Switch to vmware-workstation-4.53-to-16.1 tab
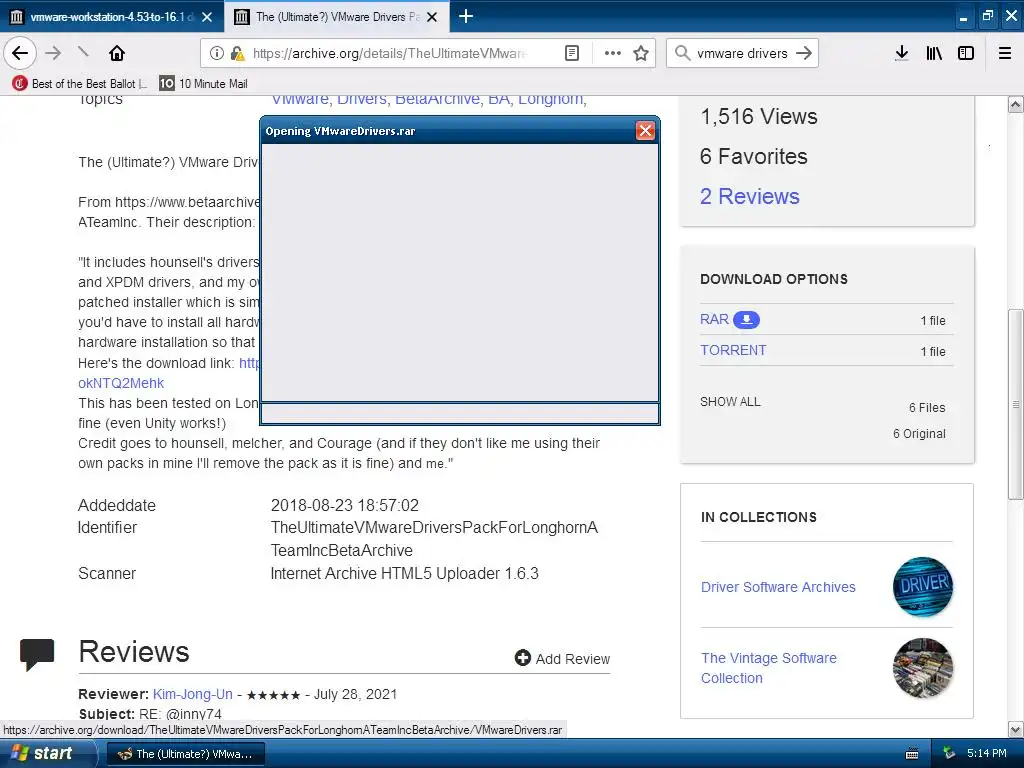Image resolution: width=1024 pixels, height=768 pixels. point(112,16)
